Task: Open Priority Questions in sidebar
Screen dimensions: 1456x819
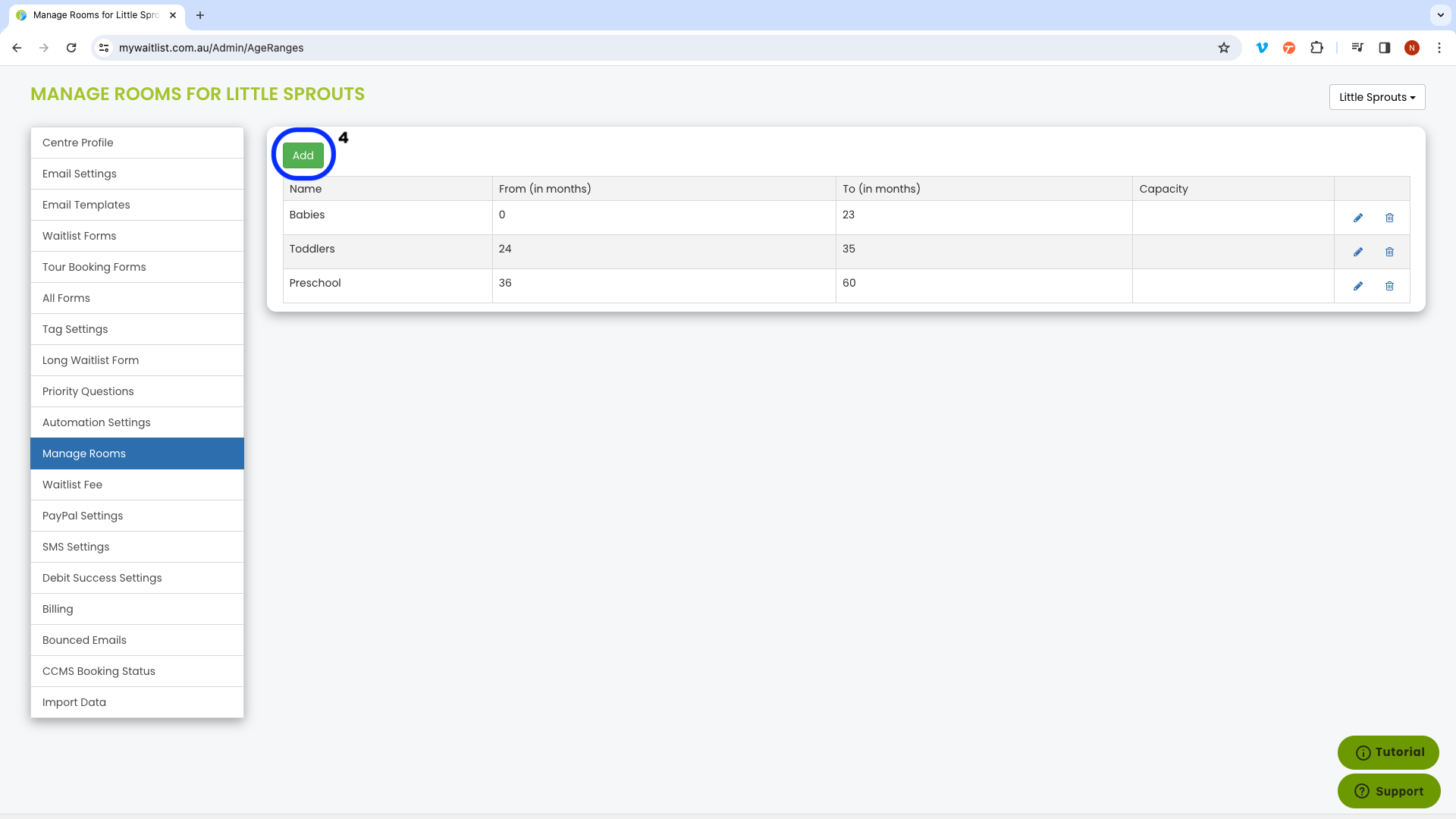Action: [137, 391]
